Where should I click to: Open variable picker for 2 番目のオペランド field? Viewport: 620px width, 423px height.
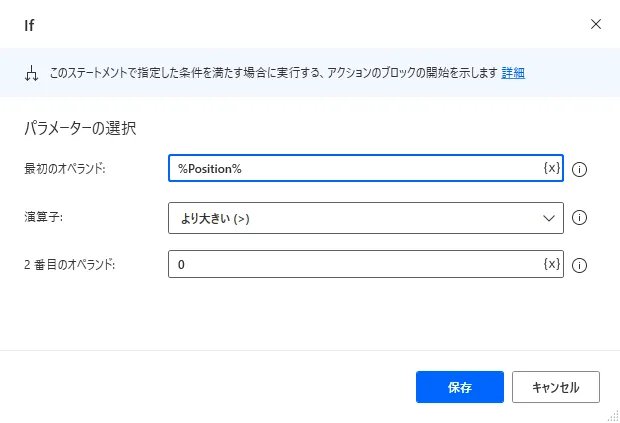[551, 264]
